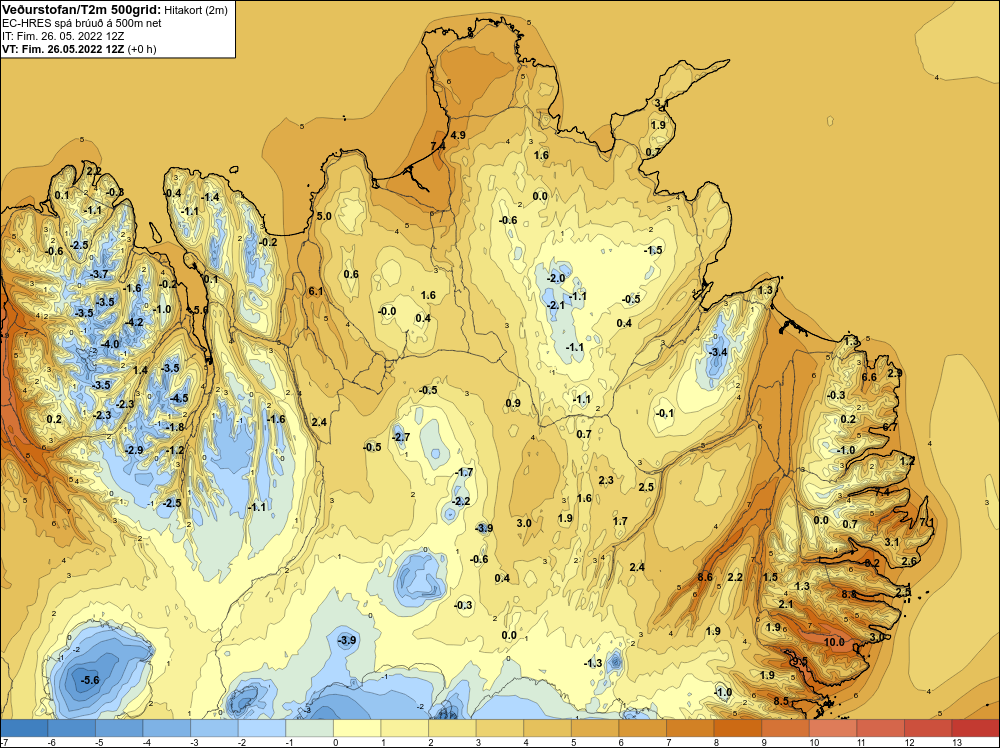Click the '6.1' temperature value
This screenshot has width=1000, height=748.
pyautogui.click(x=316, y=291)
